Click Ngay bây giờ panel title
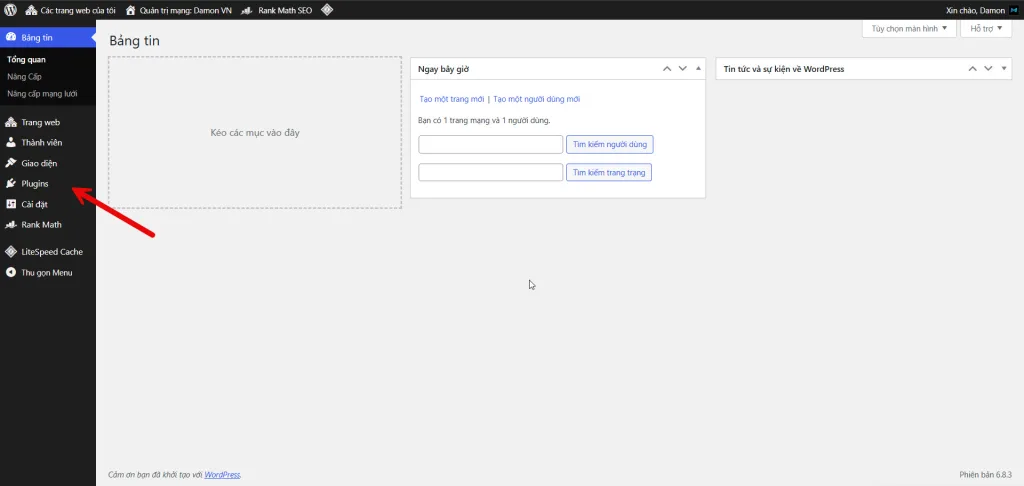1024x486 pixels. pos(443,69)
